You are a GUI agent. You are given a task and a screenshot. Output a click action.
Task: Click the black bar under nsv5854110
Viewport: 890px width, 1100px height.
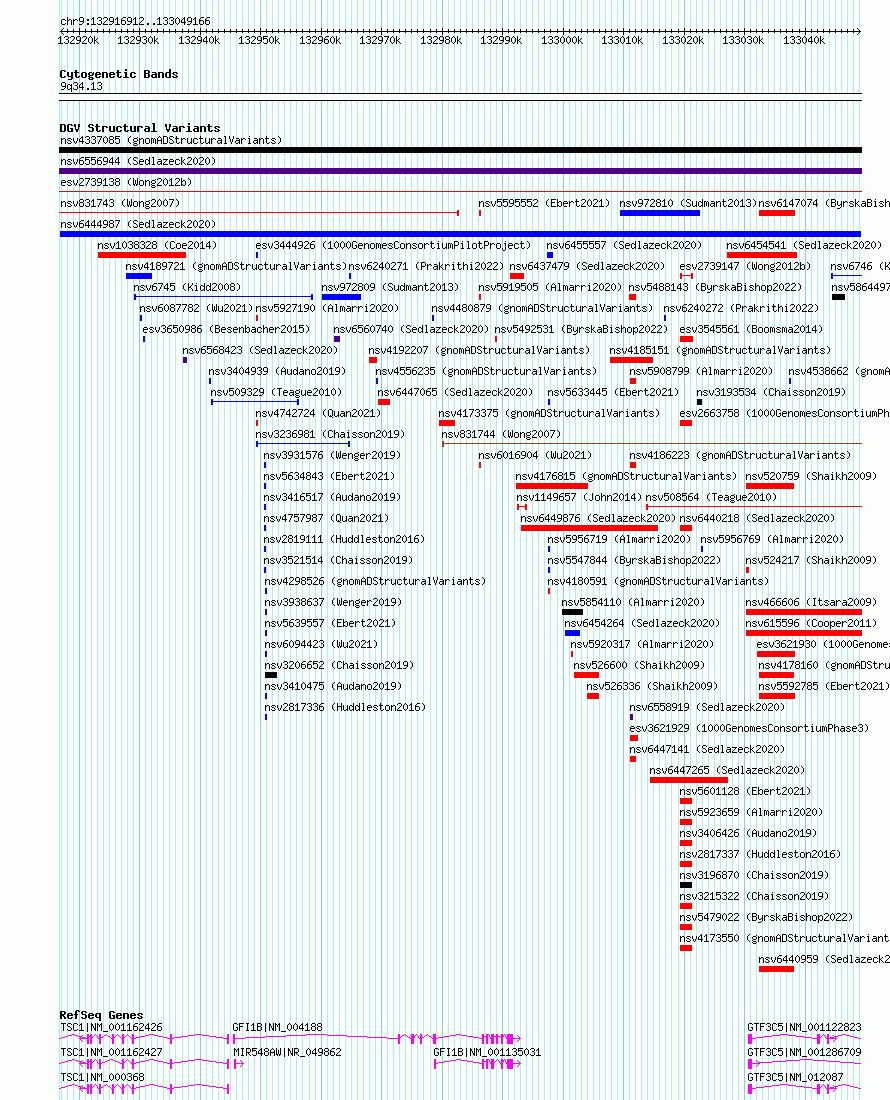click(x=572, y=612)
